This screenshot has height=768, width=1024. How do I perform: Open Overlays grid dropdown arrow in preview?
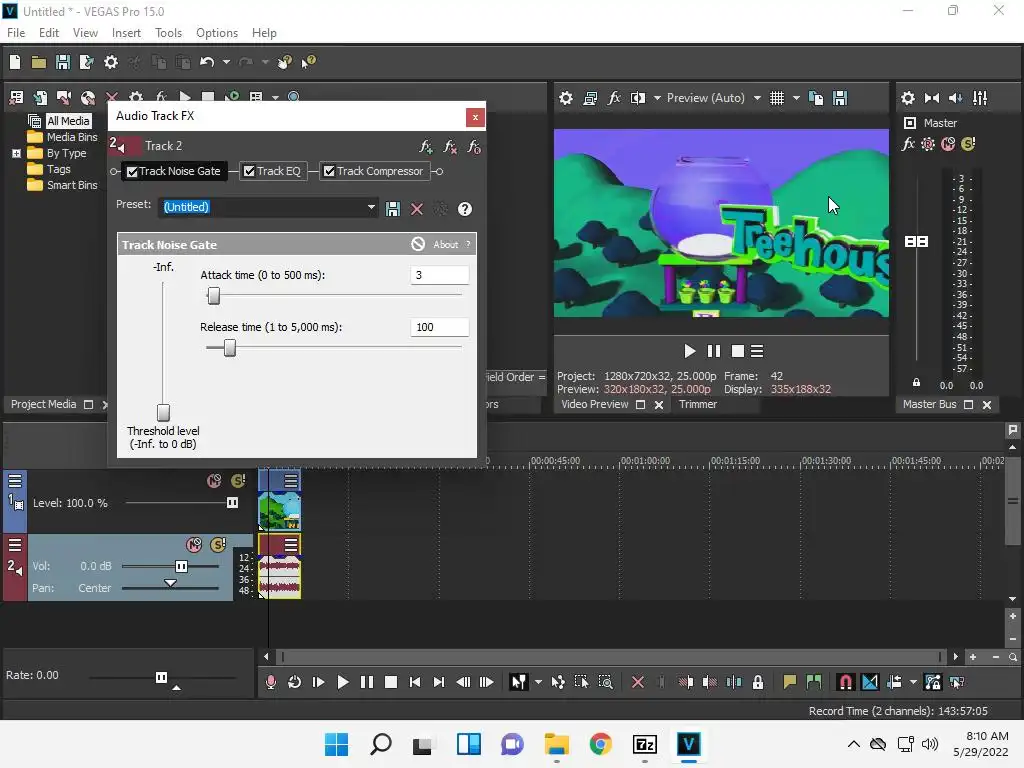796,99
